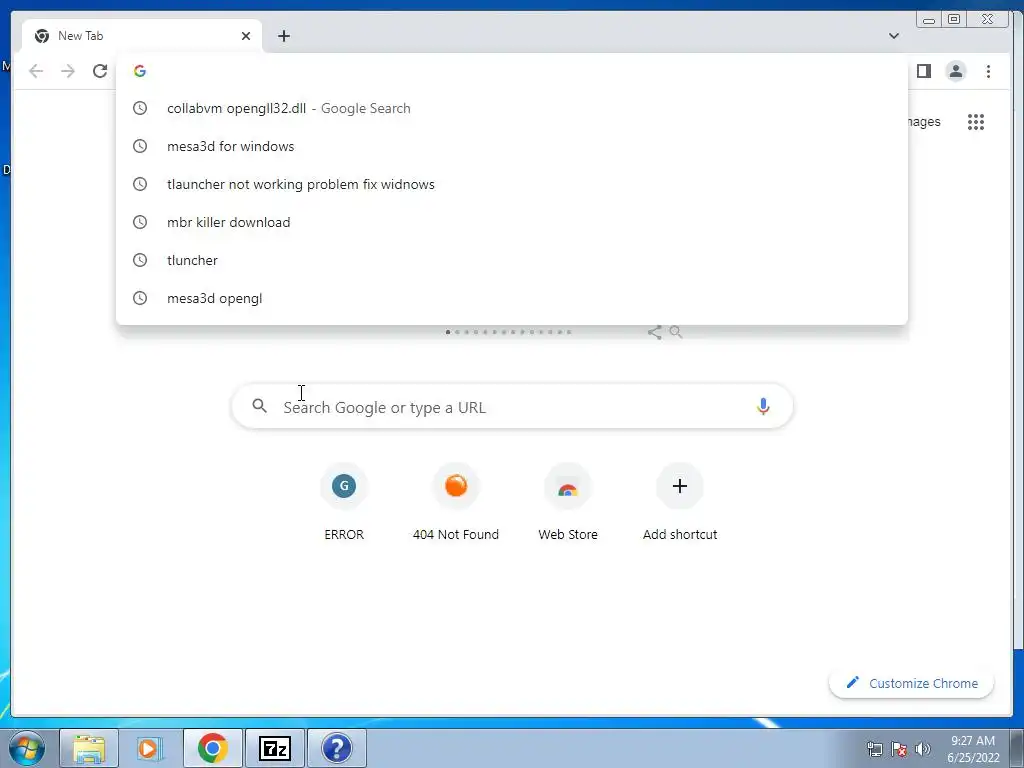Click the voice search microphone
This screenshot has width=1024, height=768.
(x=763, y=406)
